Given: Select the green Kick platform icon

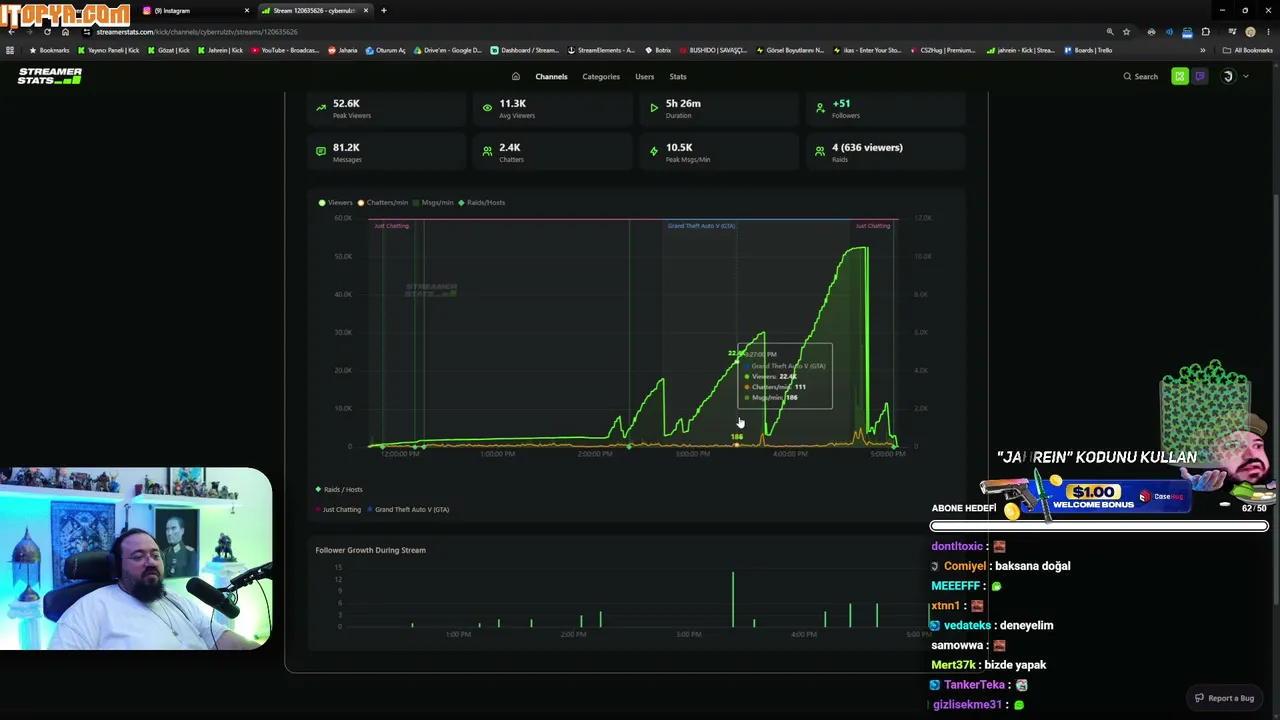Looking at the screenshot, I should pos(1180,77).
